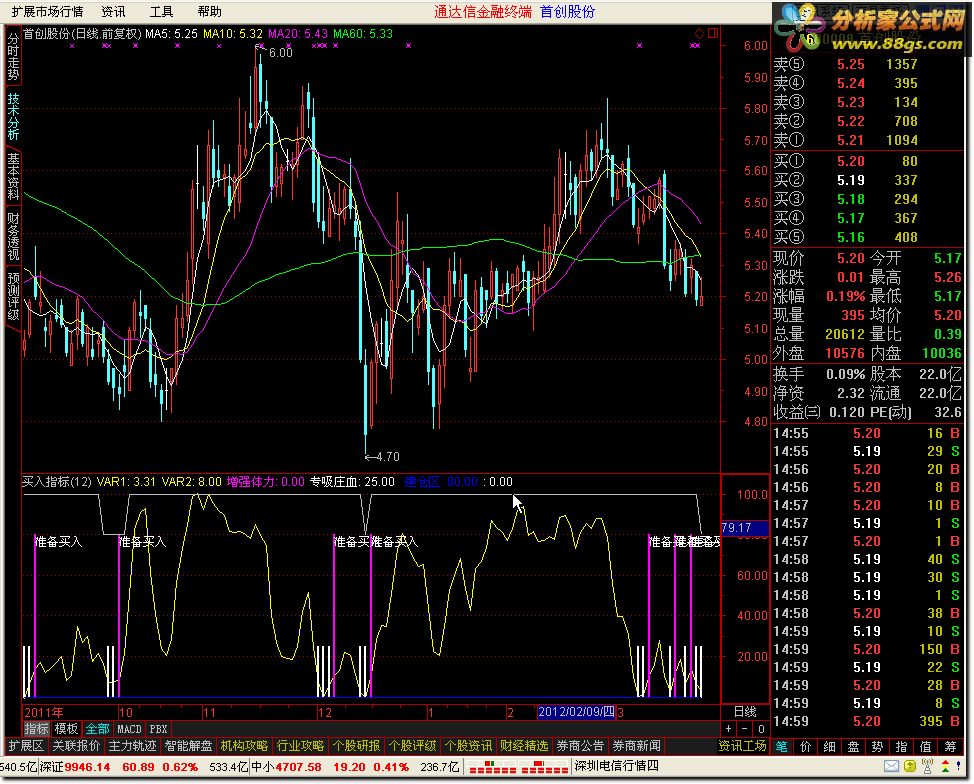Click the 深证 index value 9946.14
This screenshot has height=784, width=974.
click(87, 767)
